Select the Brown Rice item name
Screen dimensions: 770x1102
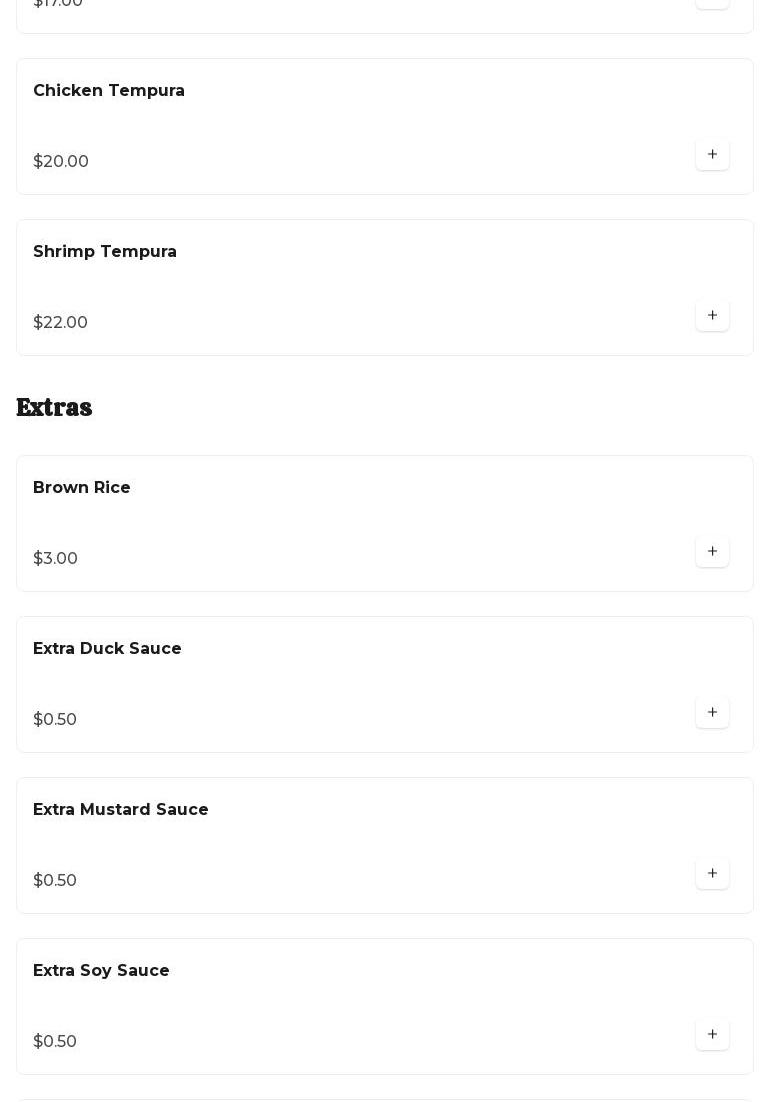82,488
